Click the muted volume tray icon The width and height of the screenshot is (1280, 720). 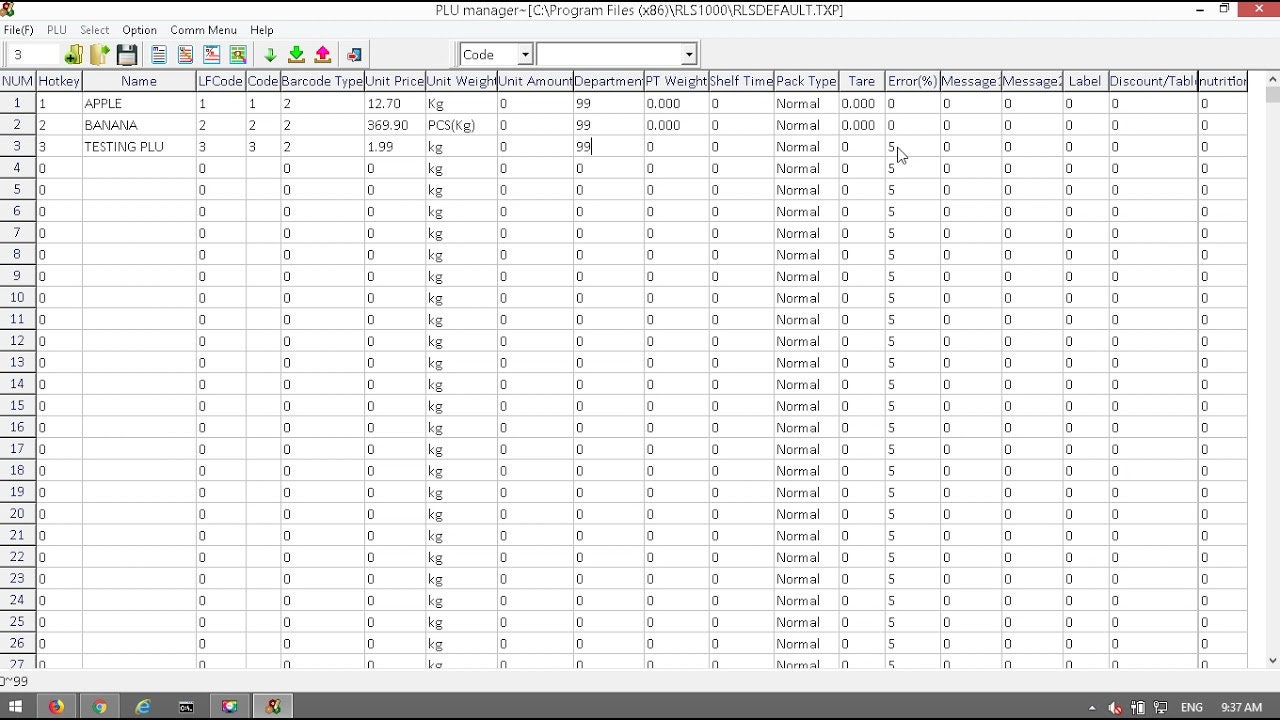click(1116, 708)
